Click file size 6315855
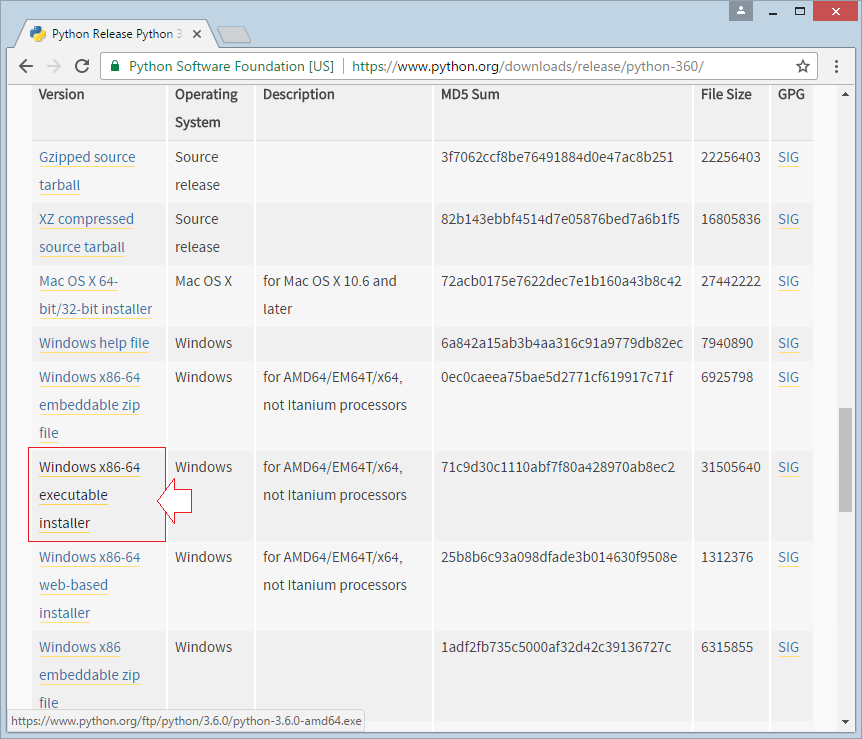This screenshot has width=862, height=739. pos(727,647)
